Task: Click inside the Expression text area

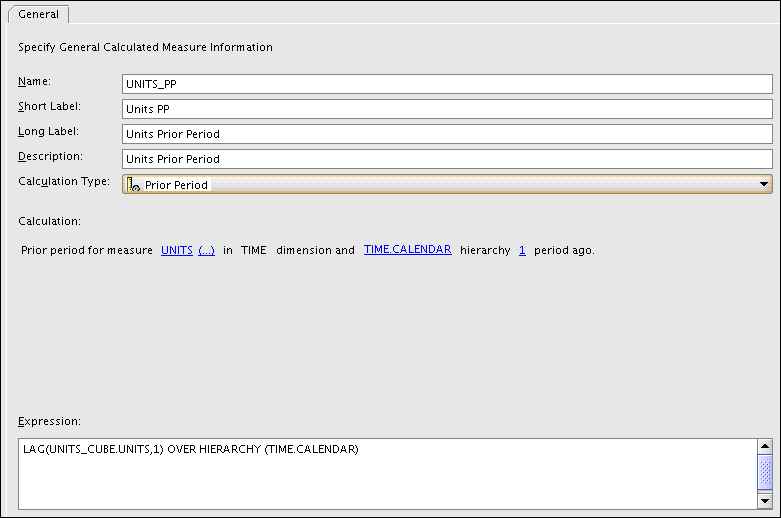Action: [387, 473]
